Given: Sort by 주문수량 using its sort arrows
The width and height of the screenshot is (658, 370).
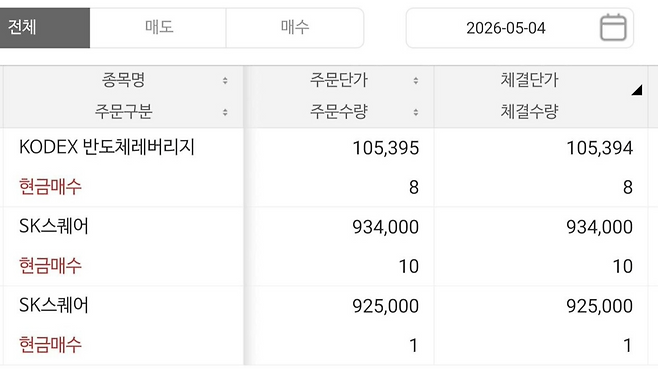Looking at the screenshot, I should [415, 112].
